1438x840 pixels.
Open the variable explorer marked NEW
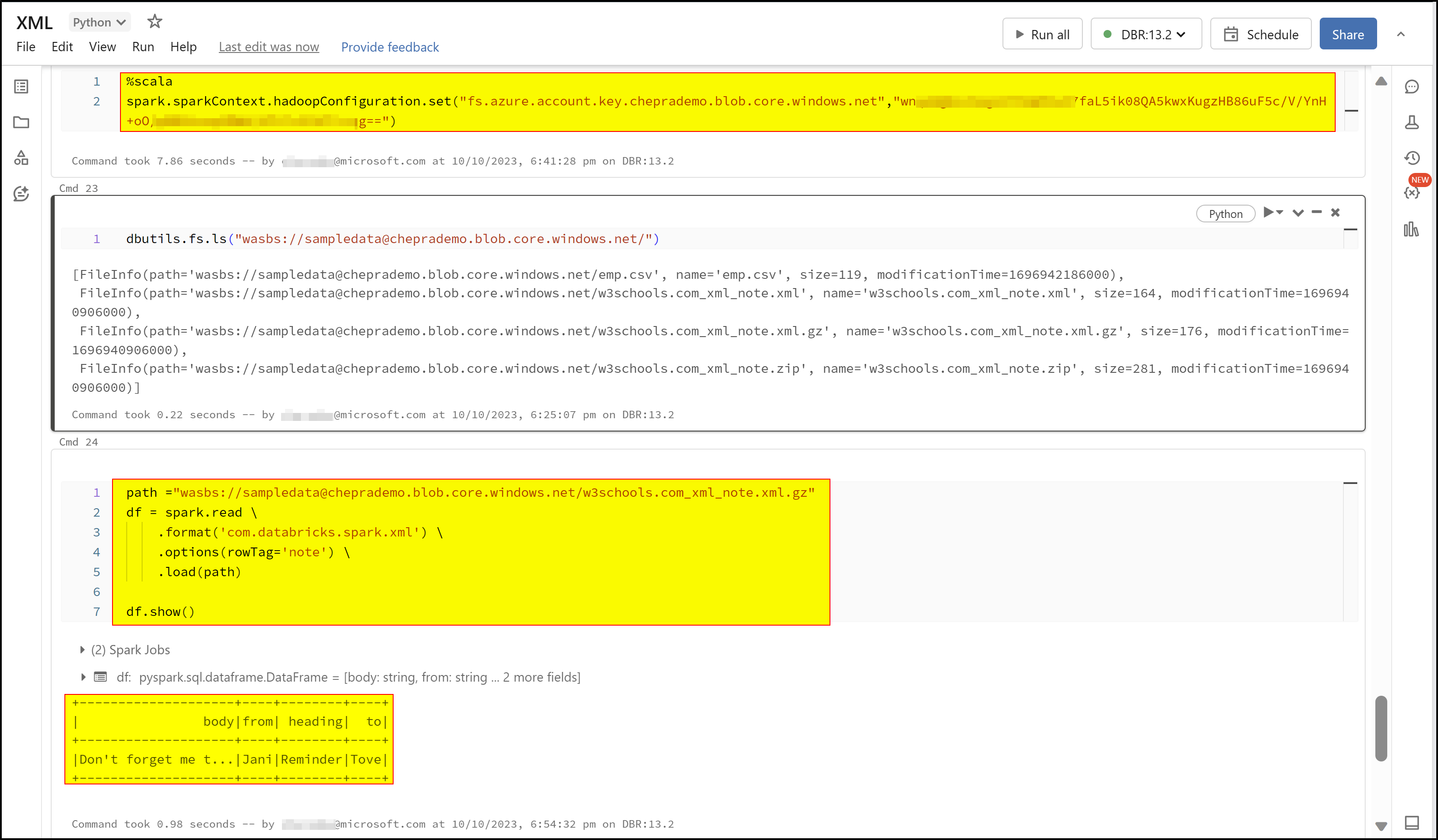(1412, 193)
